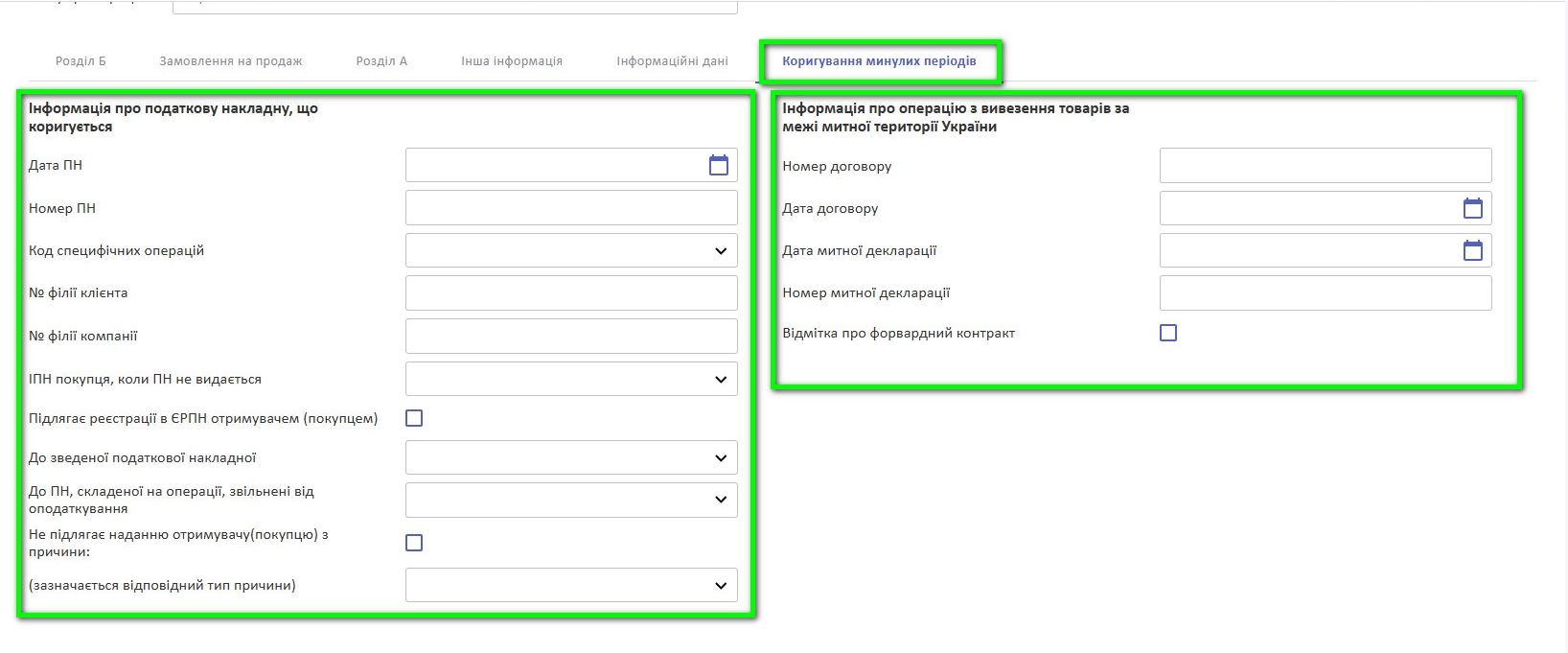Open calendar picker for Дата митної декларації
The width and height of the screenshot is (1568, 653).
pos(1473,250)
